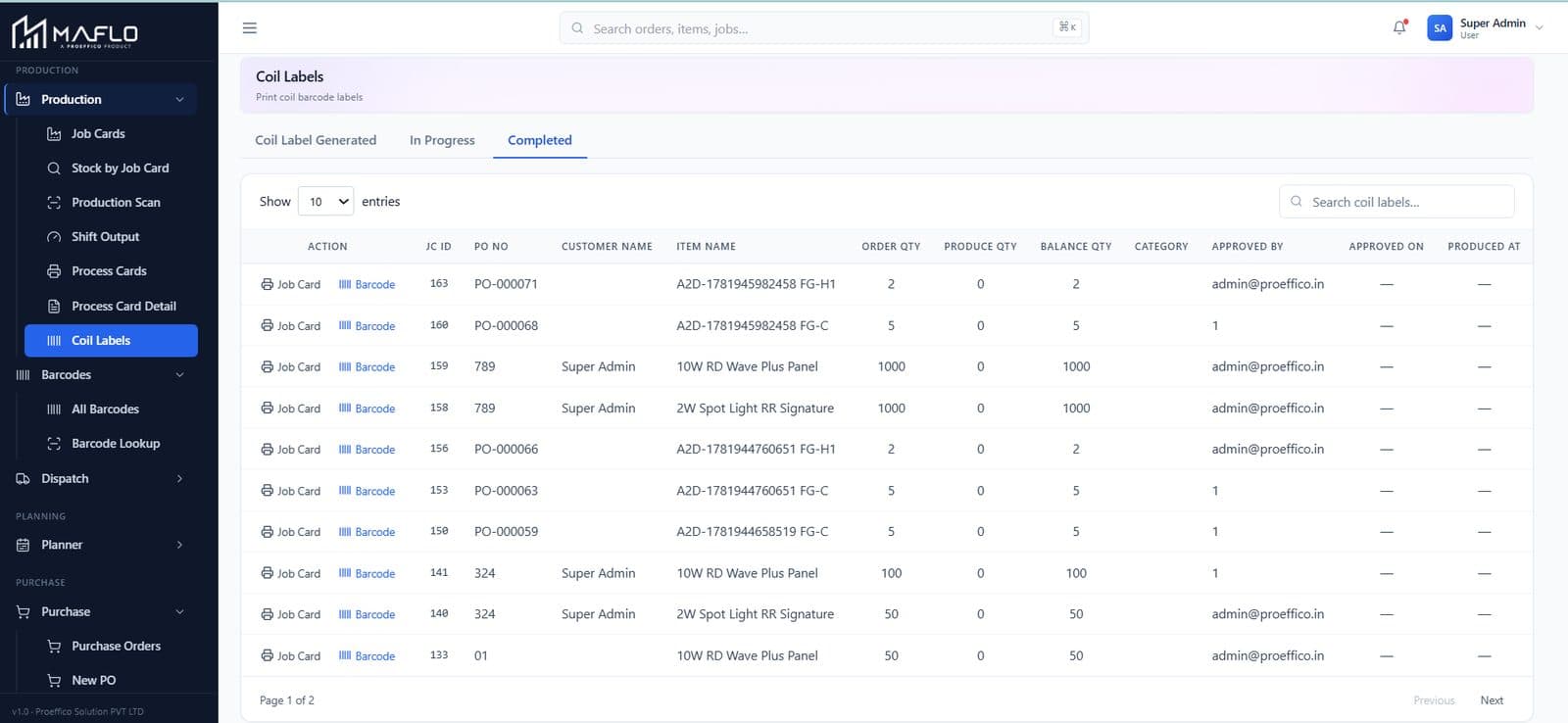Open Production Scan menu item

point(111,203)
